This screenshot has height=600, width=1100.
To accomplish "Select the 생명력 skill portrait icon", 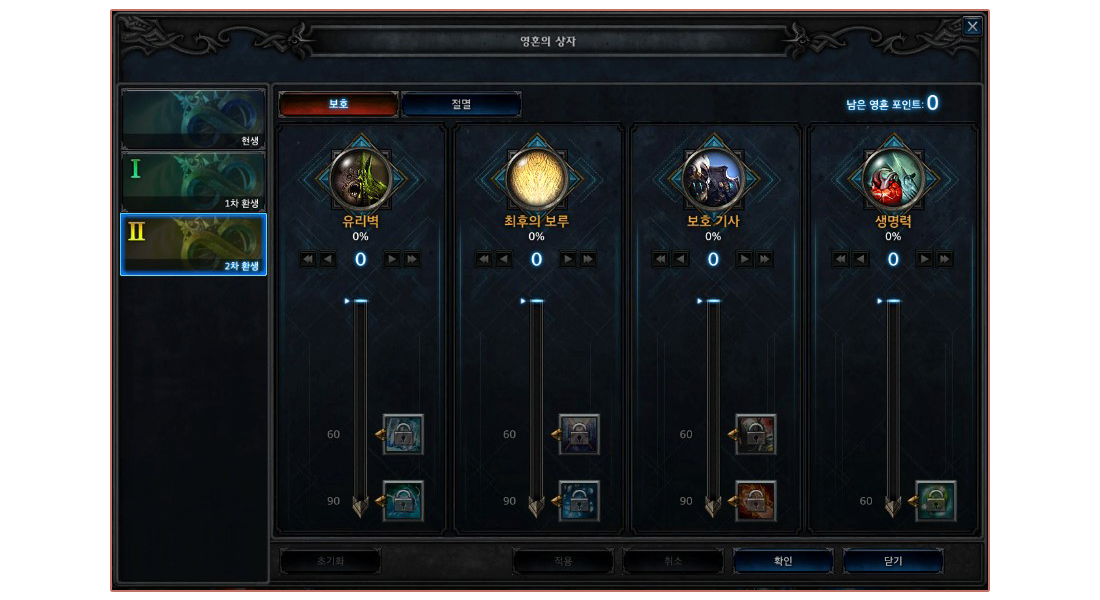I will click(x=893, y=178).
